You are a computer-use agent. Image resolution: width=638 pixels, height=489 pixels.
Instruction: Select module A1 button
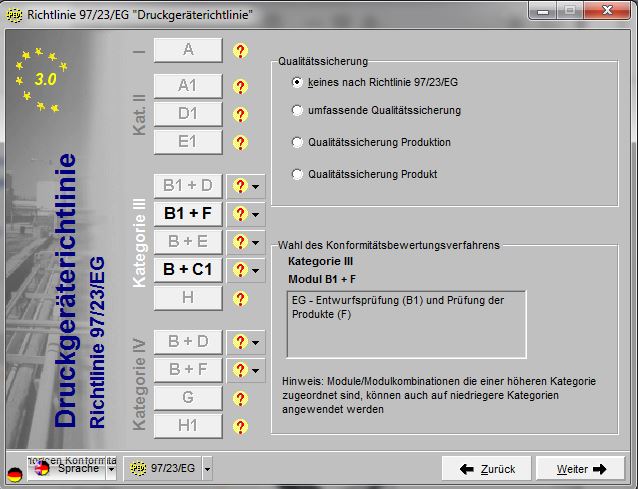pos(188,86)
